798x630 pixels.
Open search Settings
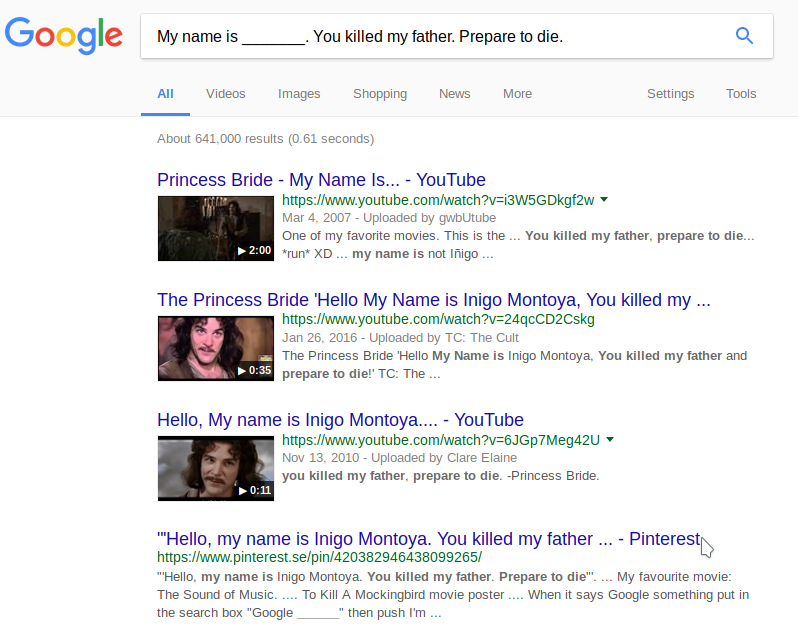click(670, 94)
